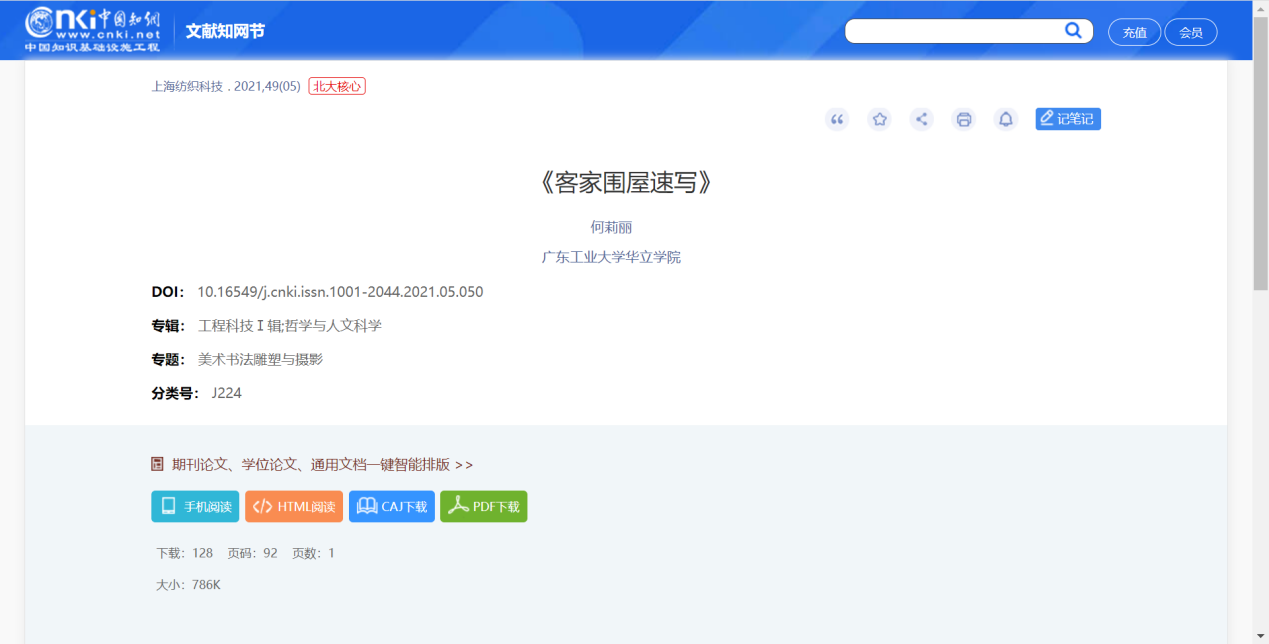Open the 会员 membership button
1269x644 pixels.
tap(1190, 32)
